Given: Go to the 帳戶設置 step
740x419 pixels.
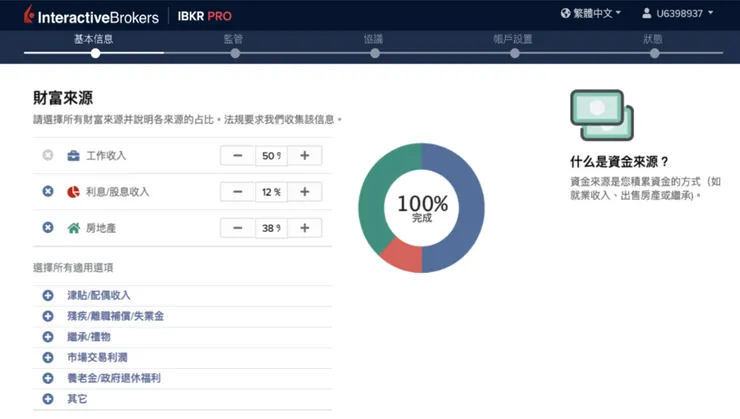Looking at the screenshot, I should click(x=513, y=39).
